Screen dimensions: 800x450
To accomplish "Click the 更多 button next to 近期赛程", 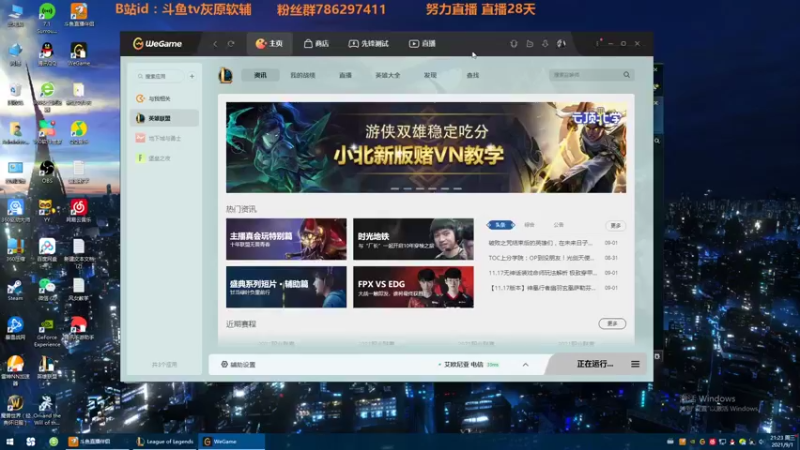I will pos(612,323).
